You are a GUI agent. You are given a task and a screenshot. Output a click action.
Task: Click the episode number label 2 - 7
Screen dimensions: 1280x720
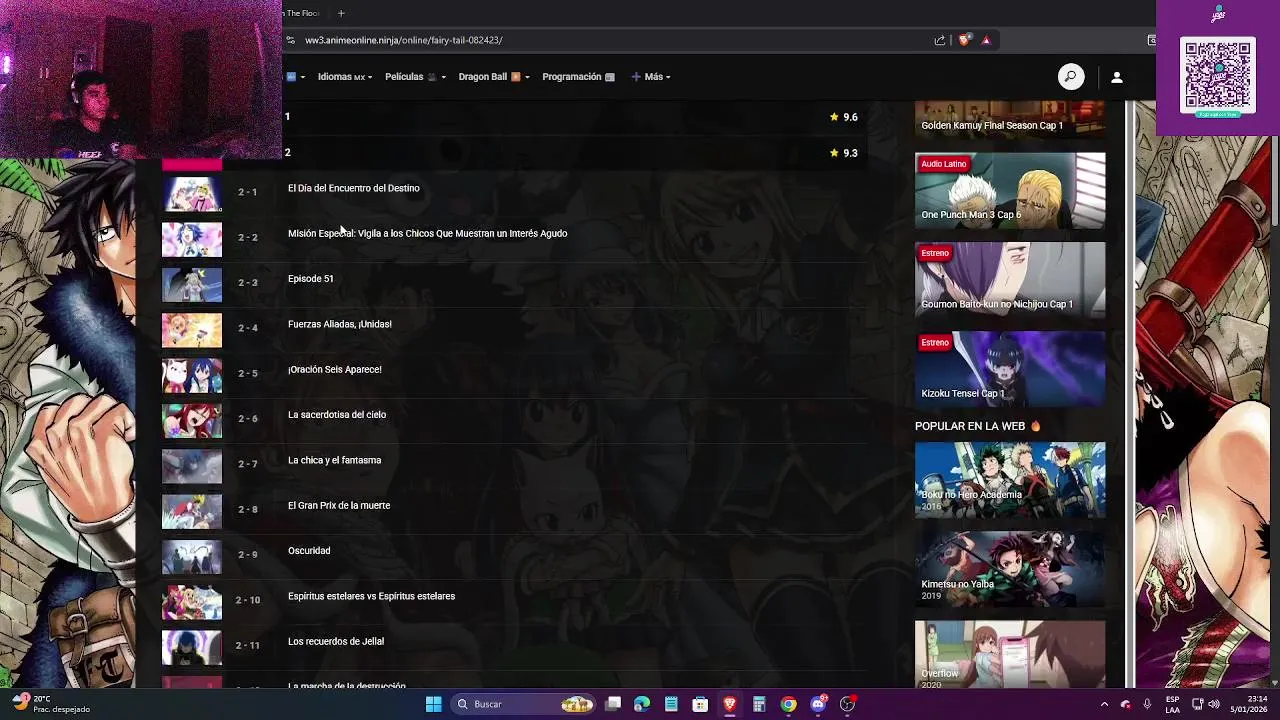(x=247, y=464)
